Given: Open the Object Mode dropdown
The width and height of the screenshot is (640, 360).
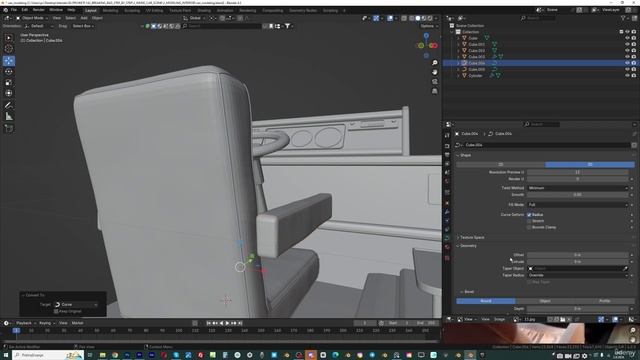Looking at the screenshot, I should click(x=32, y=18).
